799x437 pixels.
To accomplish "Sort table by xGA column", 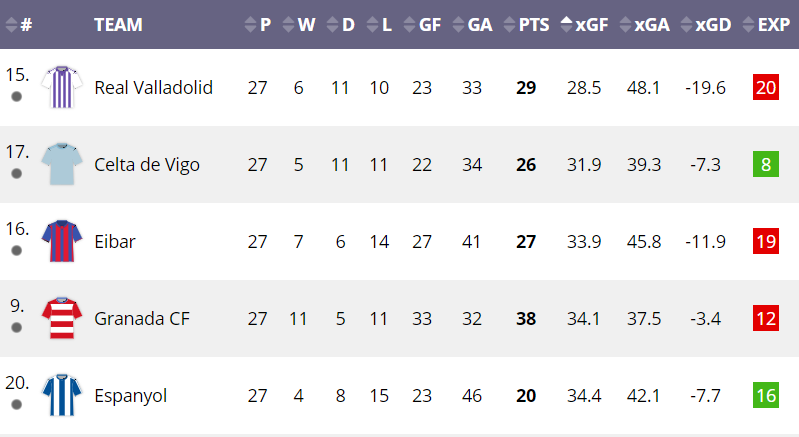I will [645, 24].
